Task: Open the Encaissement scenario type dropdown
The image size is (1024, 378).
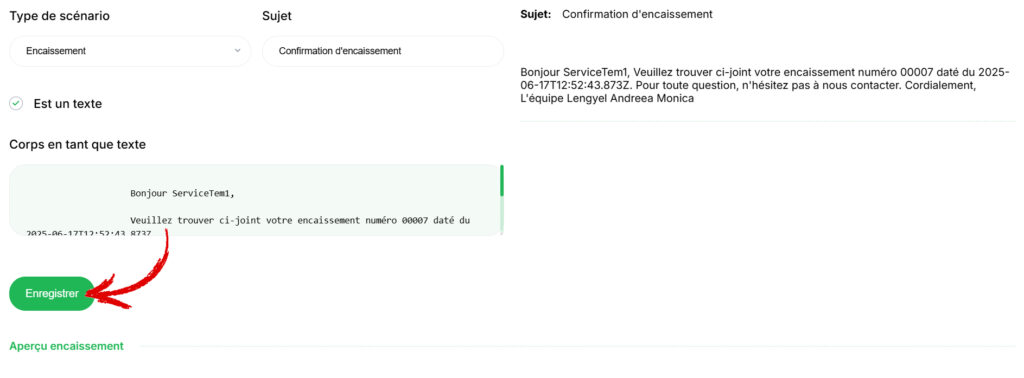Action: (130, 51)
